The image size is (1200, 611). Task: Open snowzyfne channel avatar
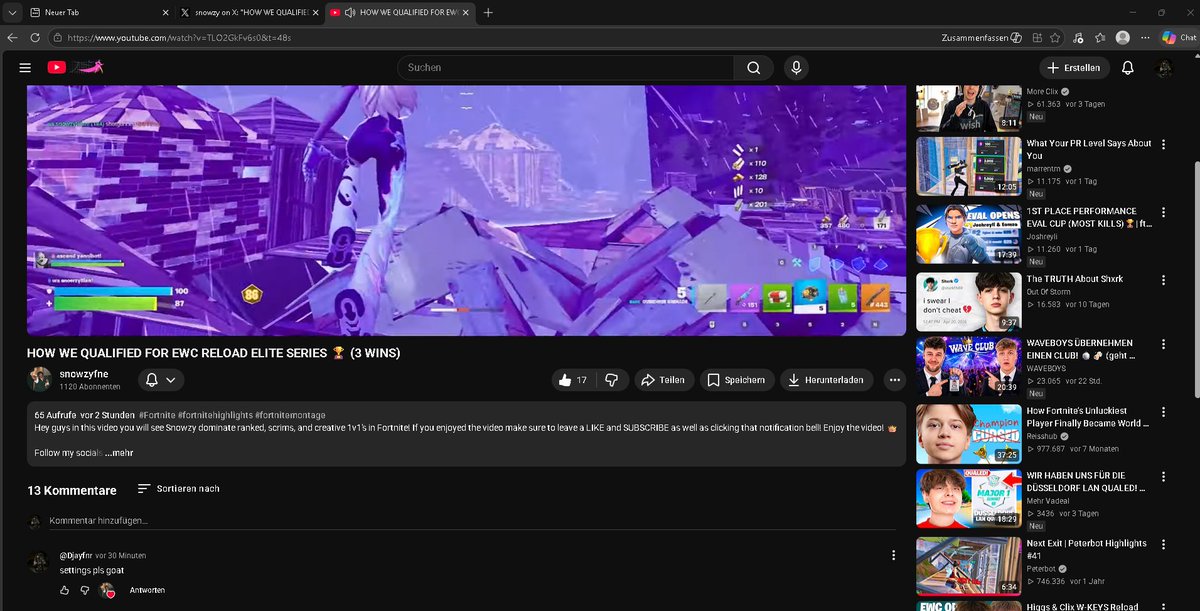[x=40, y=380]
